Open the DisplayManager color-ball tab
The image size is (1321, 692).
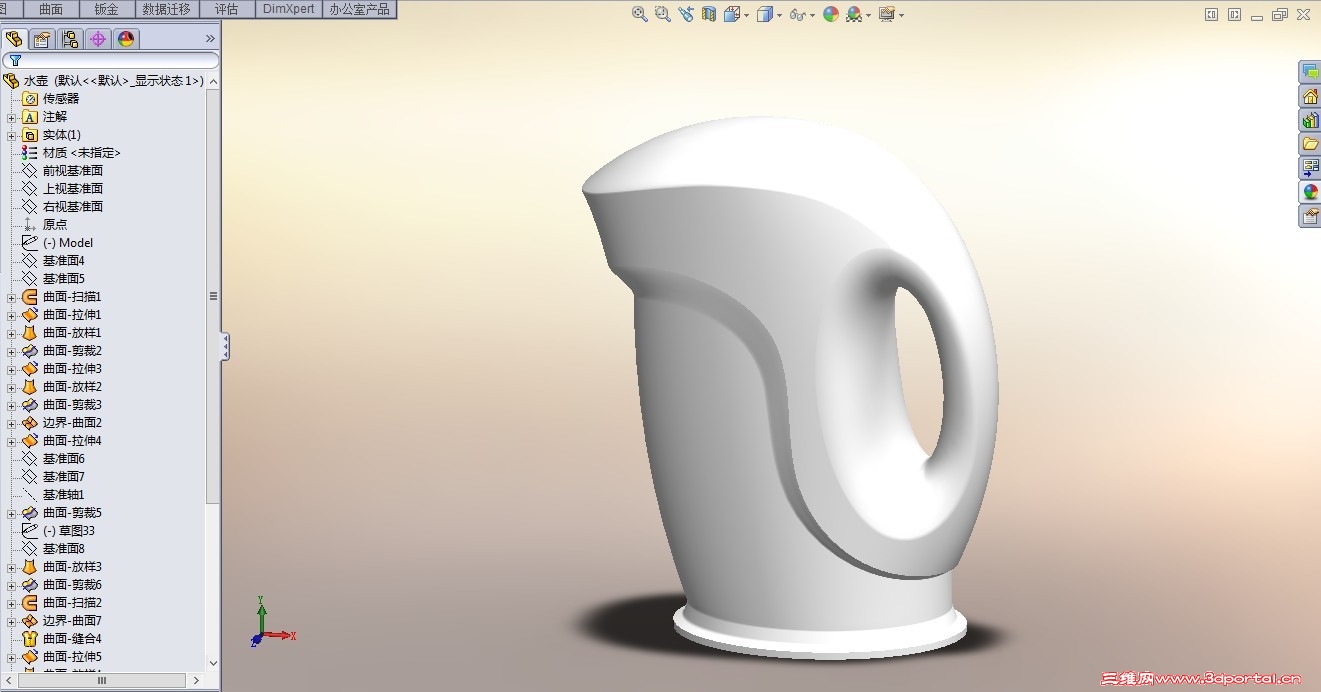[x=126, y=39]
